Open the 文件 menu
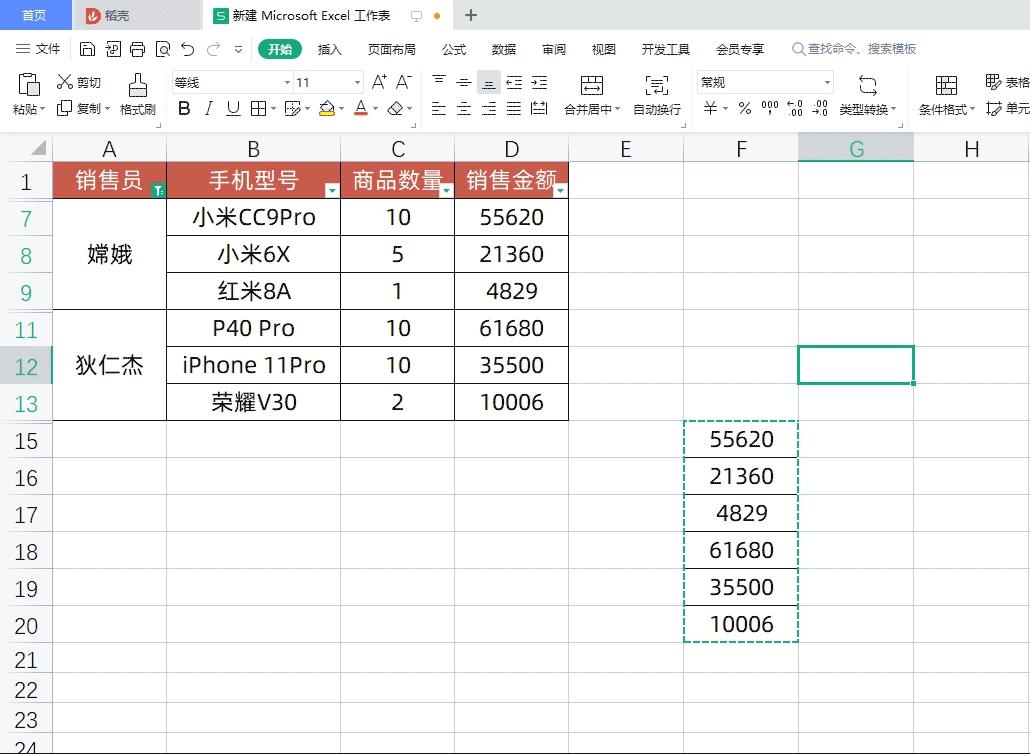 (48, 48)
